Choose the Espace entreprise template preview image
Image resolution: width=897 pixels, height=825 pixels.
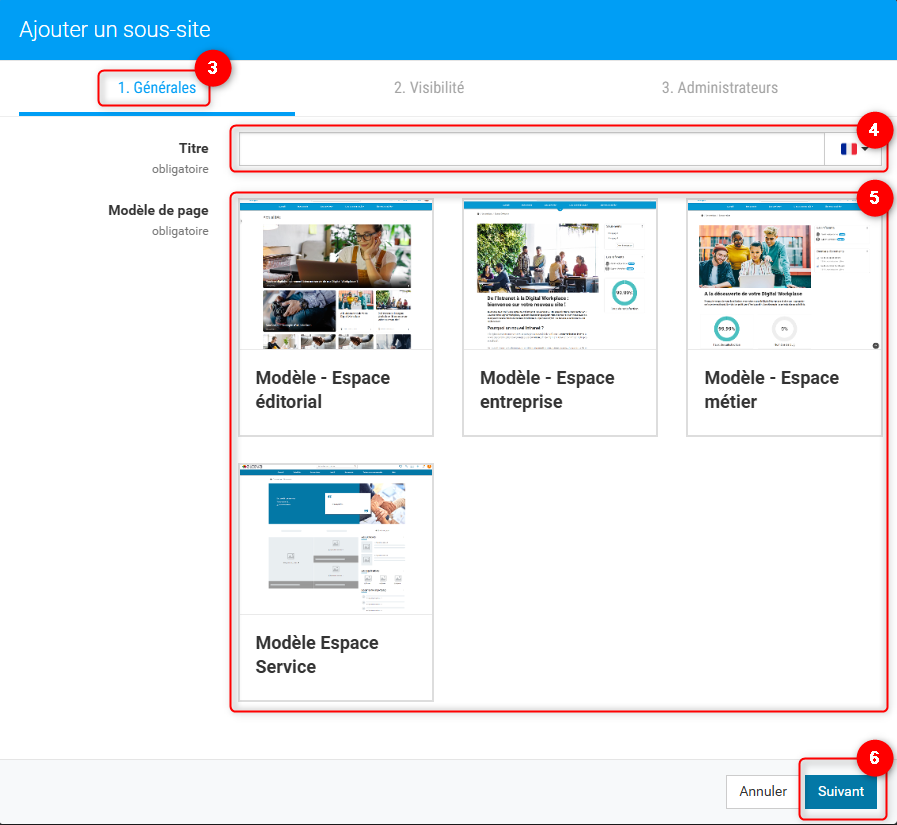[560, 275]
